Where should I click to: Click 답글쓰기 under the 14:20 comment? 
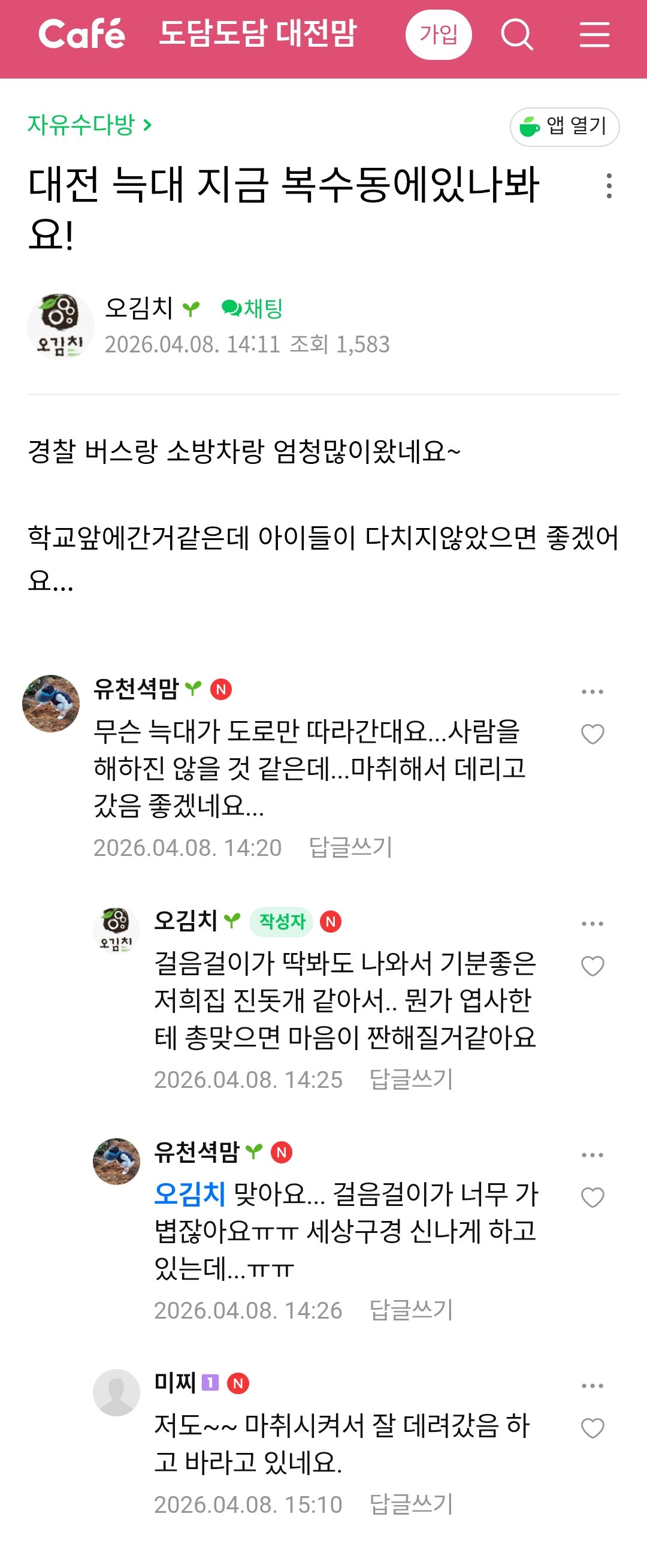[350, 847]
